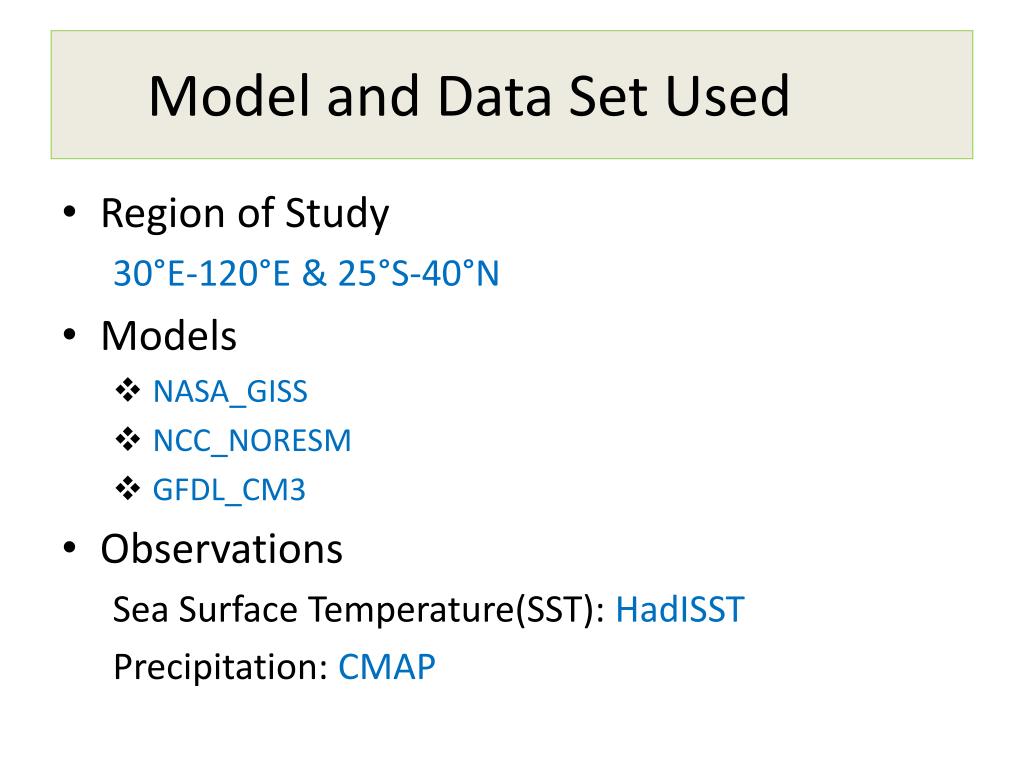
Task: Click the round bullet beside Models
Action: tap(70, 335)
